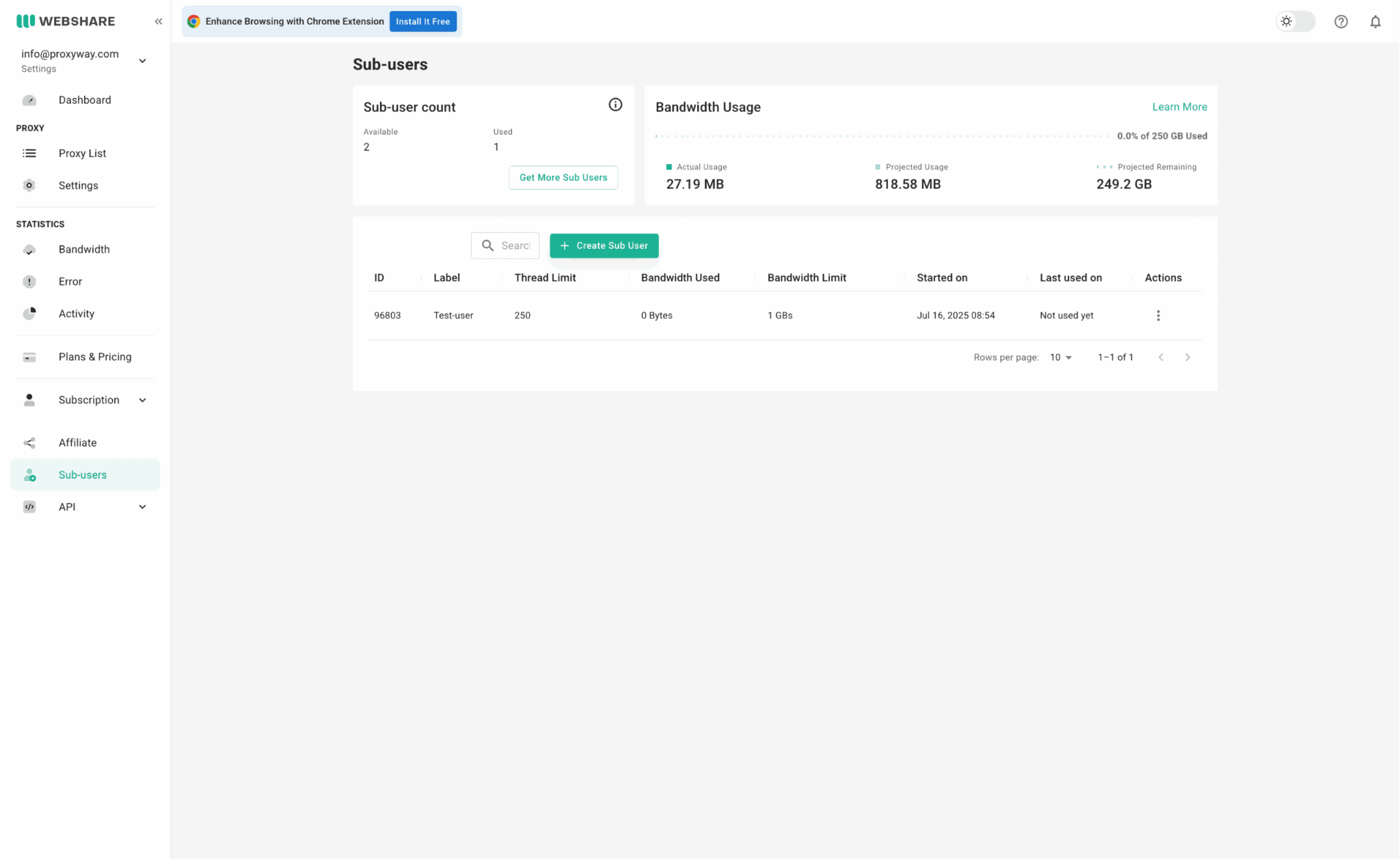Click the Get More Sub Users button
This screenshot has width=1400, height=859.
pos(563,178)
